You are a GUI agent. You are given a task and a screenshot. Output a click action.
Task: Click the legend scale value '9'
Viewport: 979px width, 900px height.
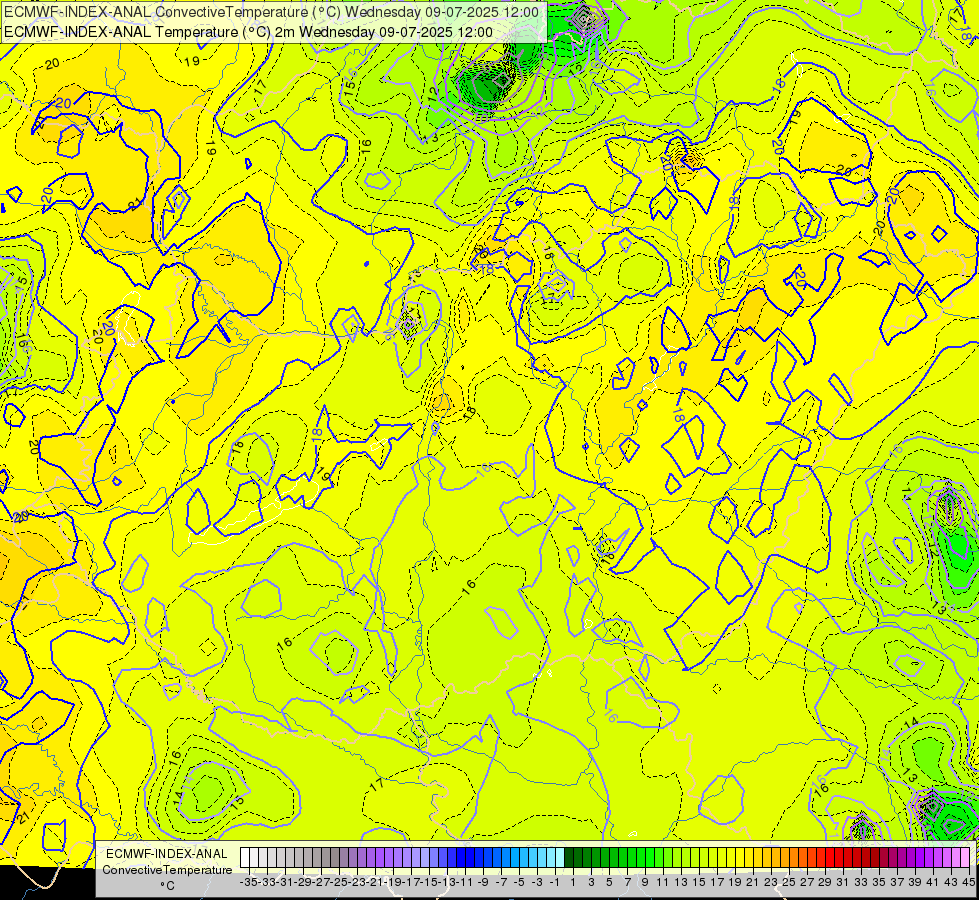tap(645, 882)
